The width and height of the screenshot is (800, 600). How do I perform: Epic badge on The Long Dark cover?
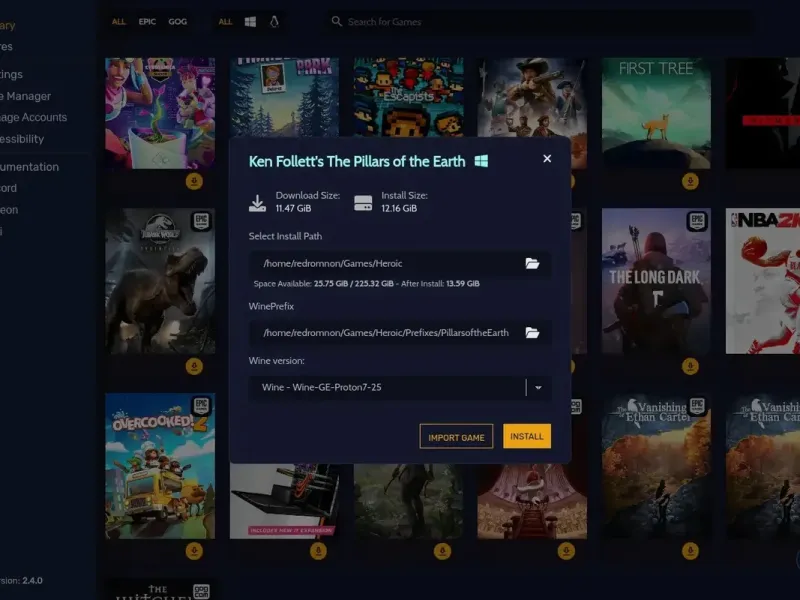(697, 221)
